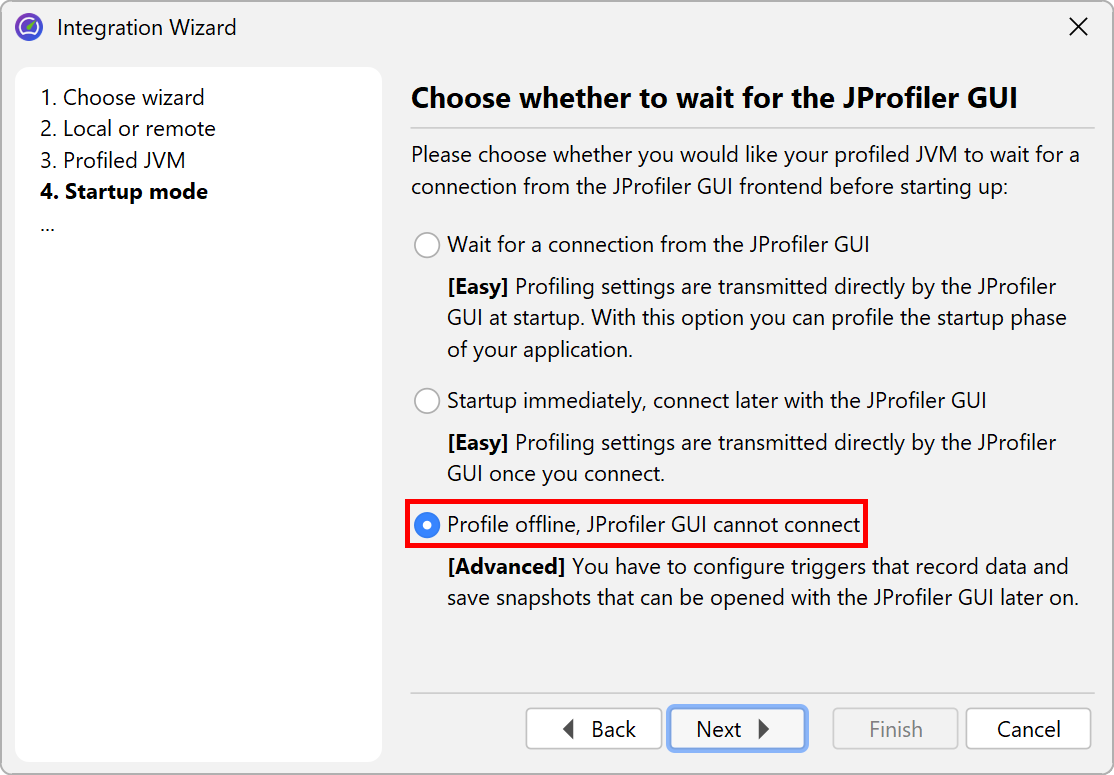This screenshot has height=775, width=1114.
Task: Click the 'Startup immediately' option label text
Action: click(x=716, y=401)
